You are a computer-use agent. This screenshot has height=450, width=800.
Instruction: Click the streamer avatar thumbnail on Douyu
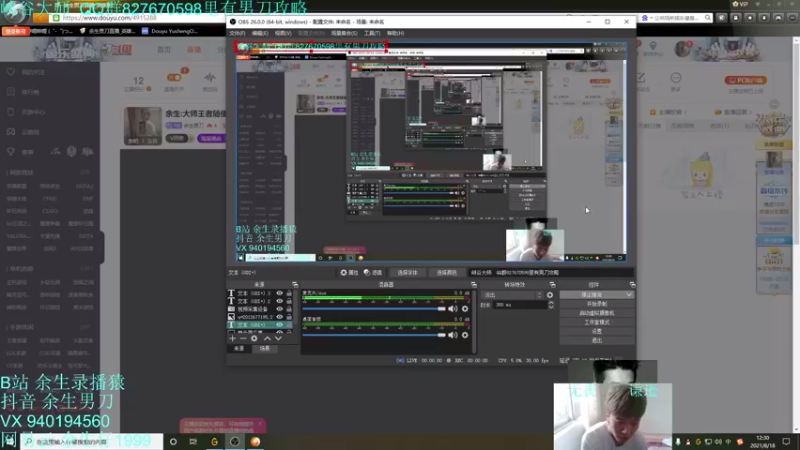click(x=143, y=126)
